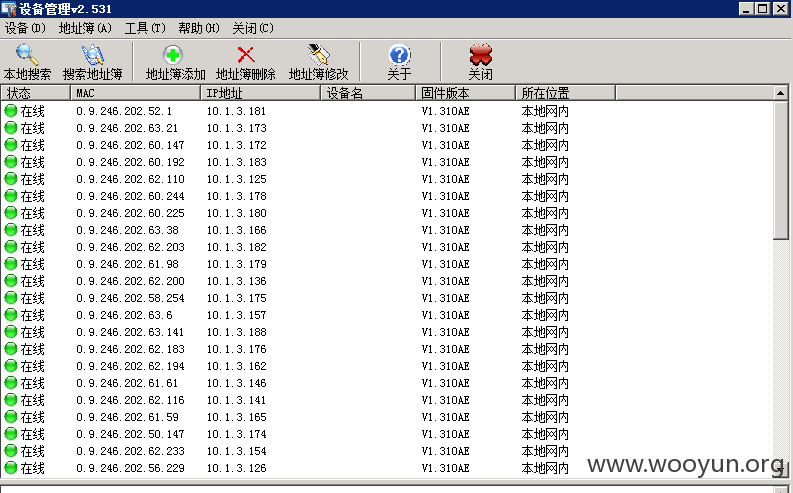
Task: Click green status icon for 10.1.3.172
Action: point(11,145)
